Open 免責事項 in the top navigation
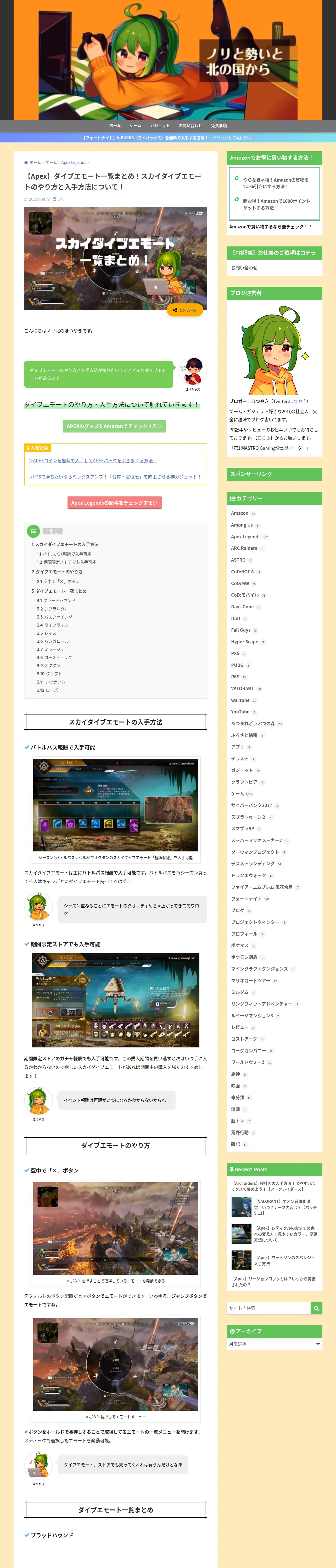The height and width of the screenshot is (1568, 336). [x=219, y=125]
